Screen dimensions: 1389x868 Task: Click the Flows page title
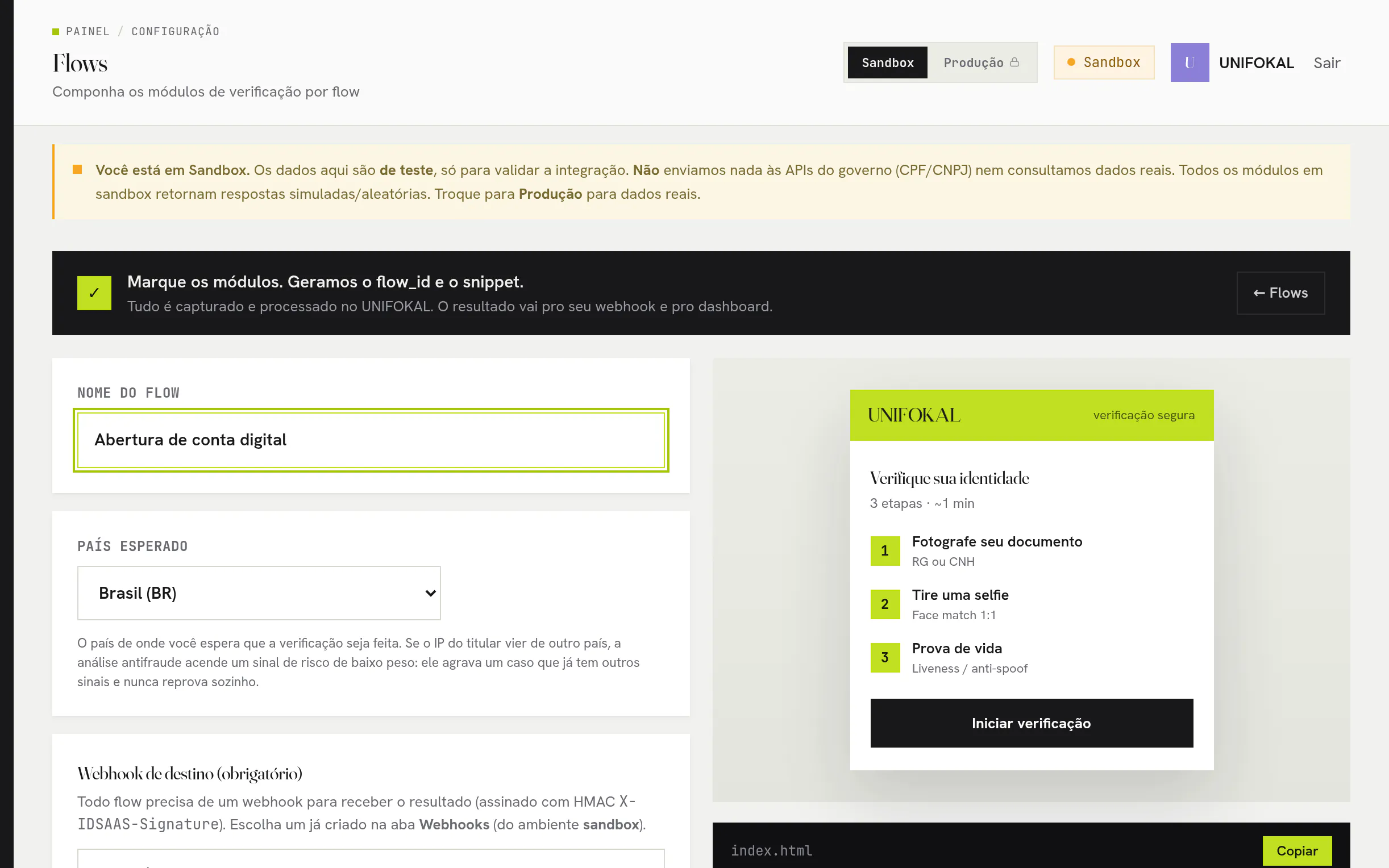pos(80,63)
